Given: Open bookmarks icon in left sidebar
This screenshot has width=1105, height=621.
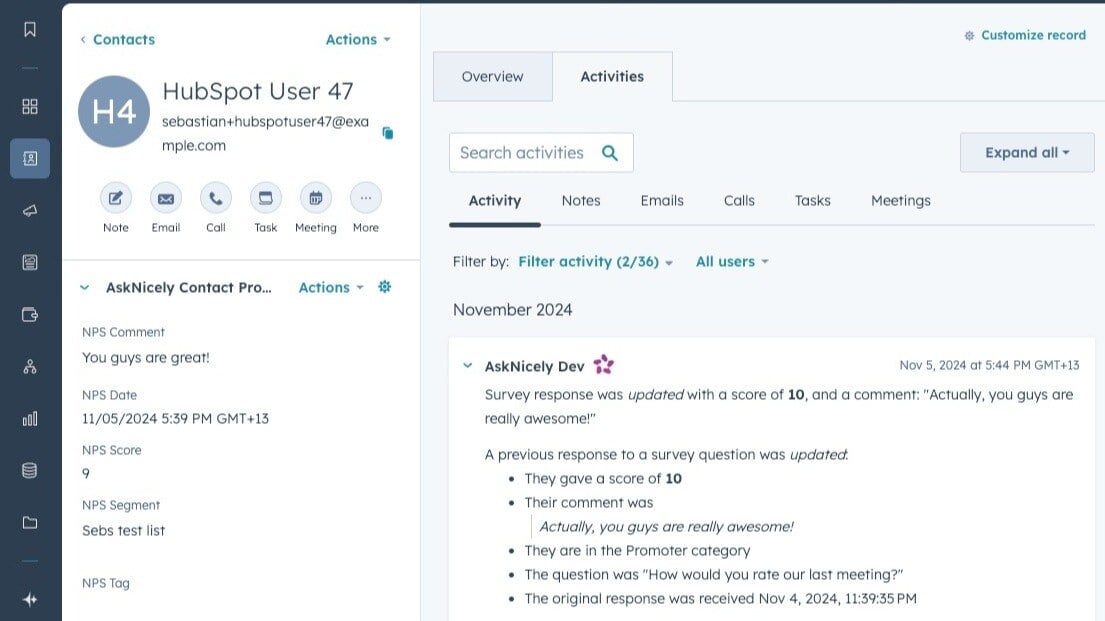Looking at the screenshot, I should (30, 30).
